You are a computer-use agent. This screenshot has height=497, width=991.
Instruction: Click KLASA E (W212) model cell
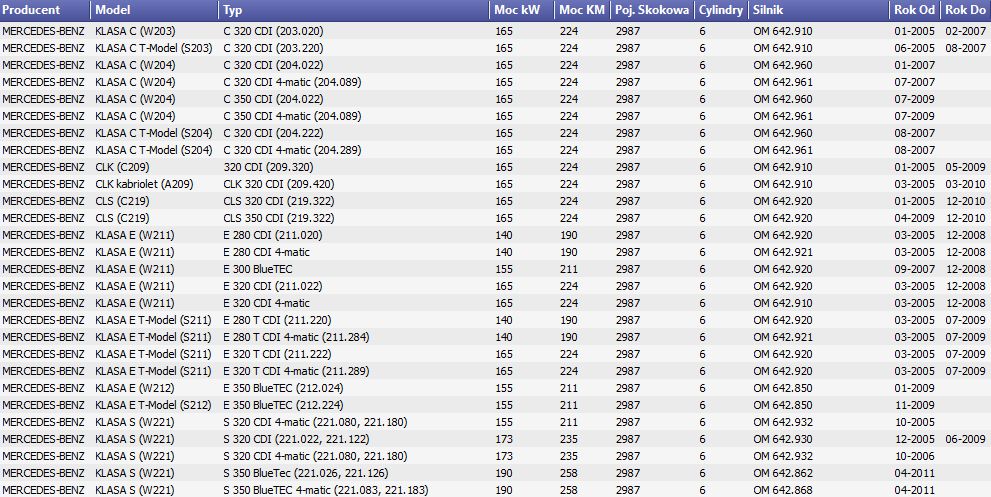point(135,388)
